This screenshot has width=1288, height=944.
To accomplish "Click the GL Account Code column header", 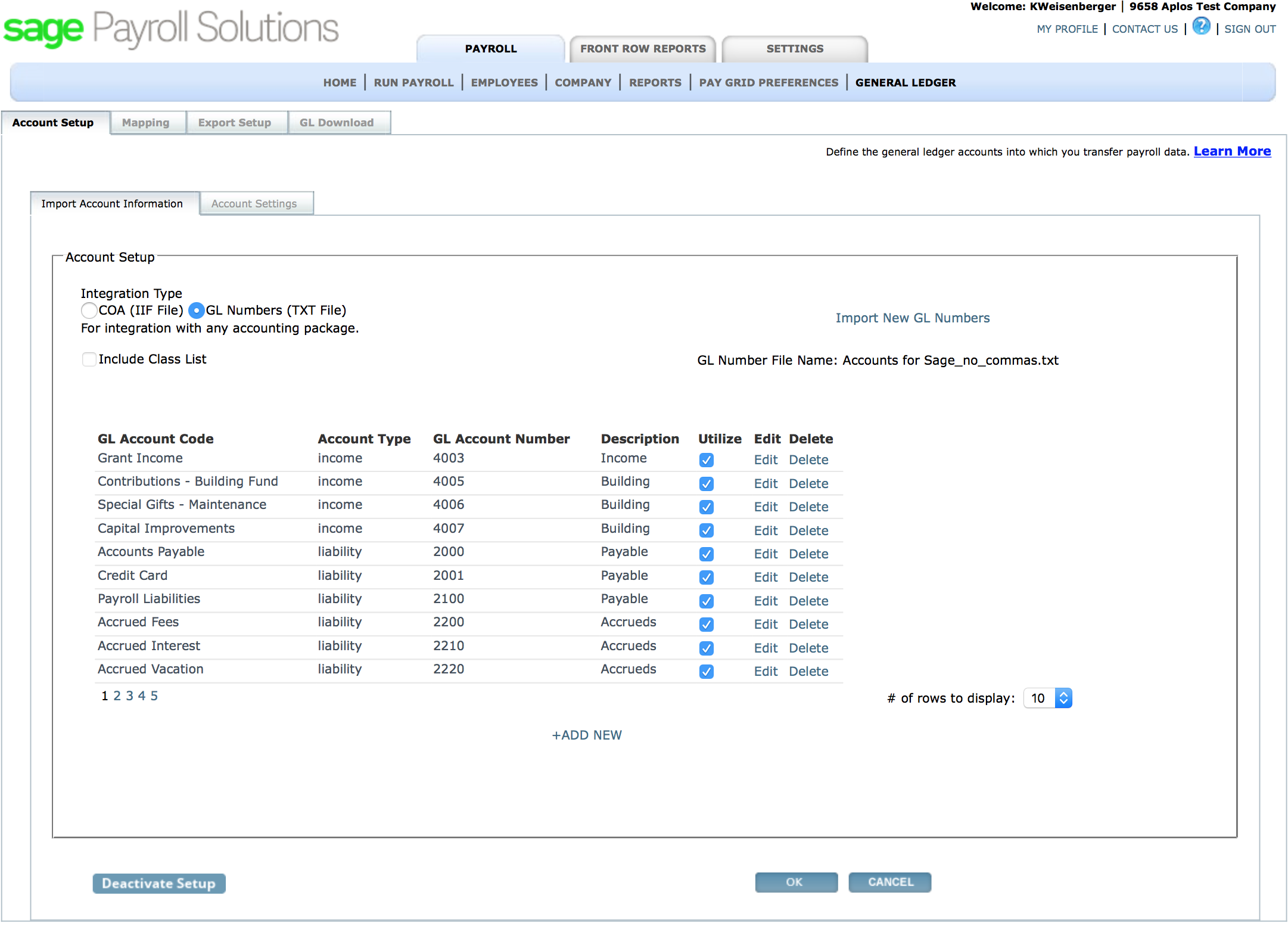I will pyautogui.click(x=155, y=439).
